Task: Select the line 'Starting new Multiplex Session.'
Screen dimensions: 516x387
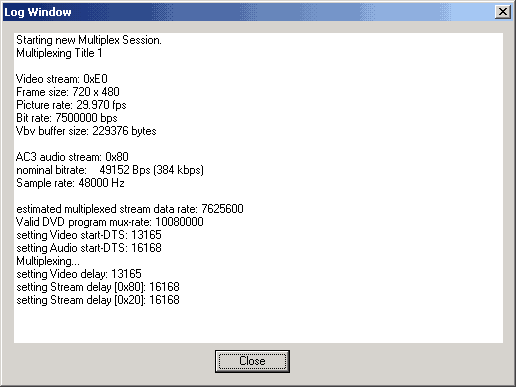Action: (x=89, y=40)
